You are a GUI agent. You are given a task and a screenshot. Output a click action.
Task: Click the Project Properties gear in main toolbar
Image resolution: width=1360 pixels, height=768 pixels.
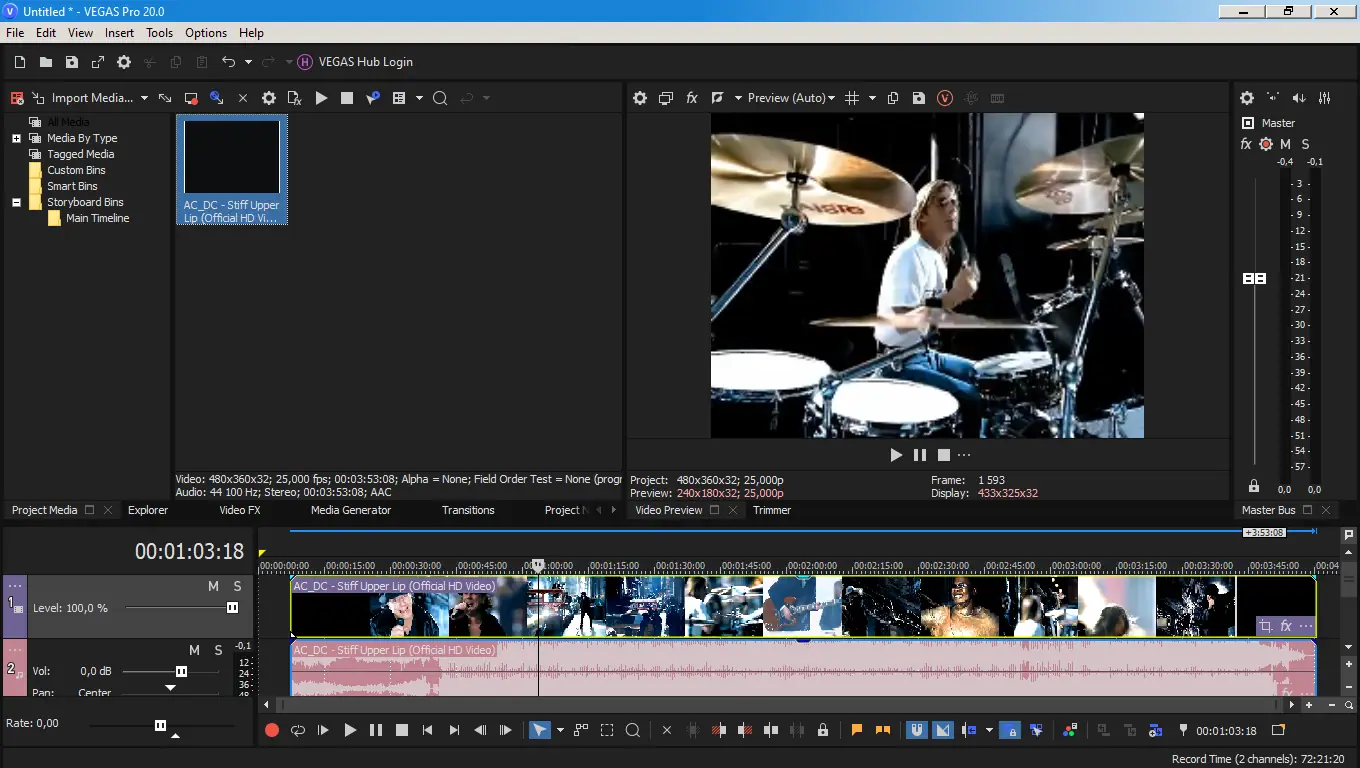(x=124, y=62)
